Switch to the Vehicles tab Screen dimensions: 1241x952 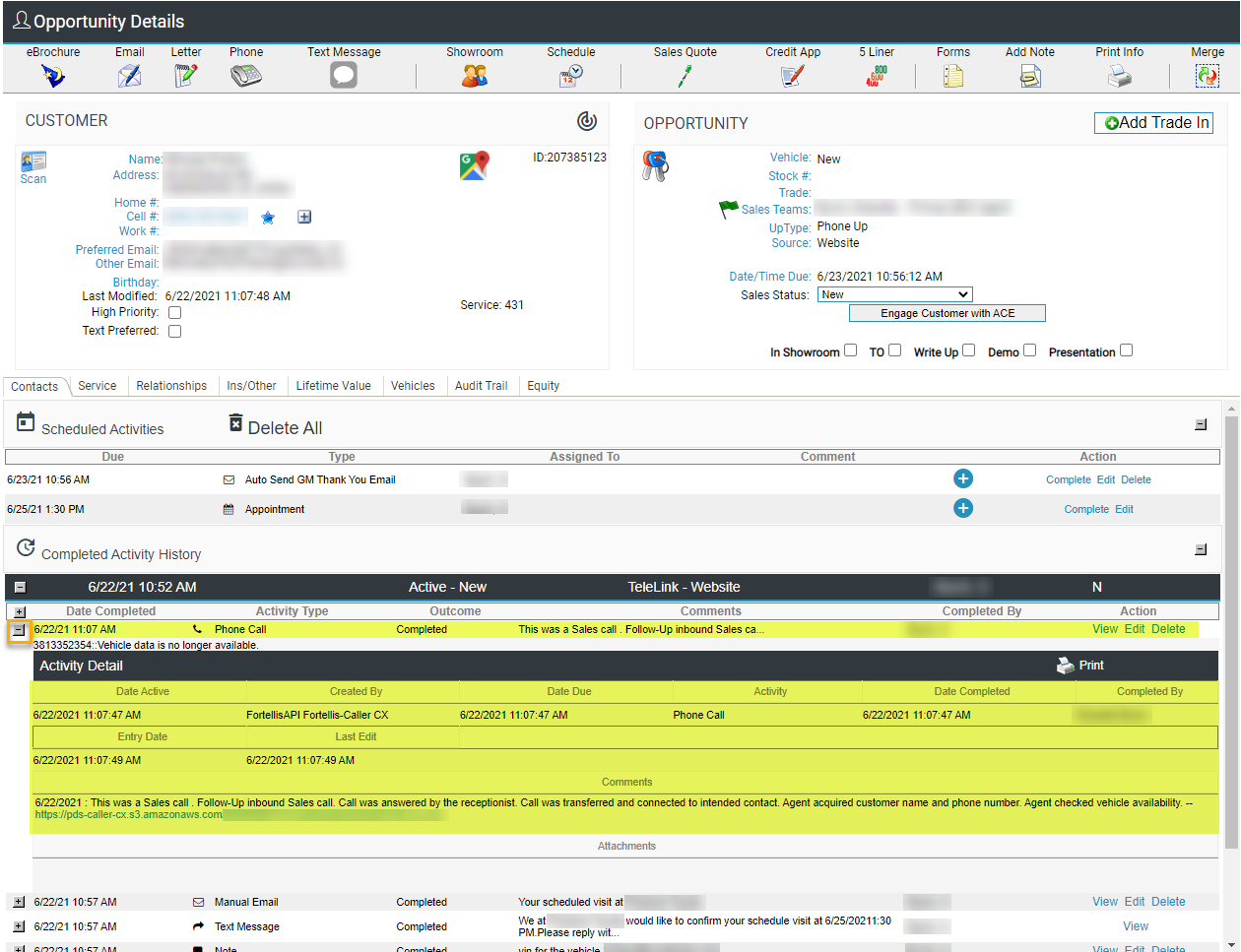pos(413,386)
